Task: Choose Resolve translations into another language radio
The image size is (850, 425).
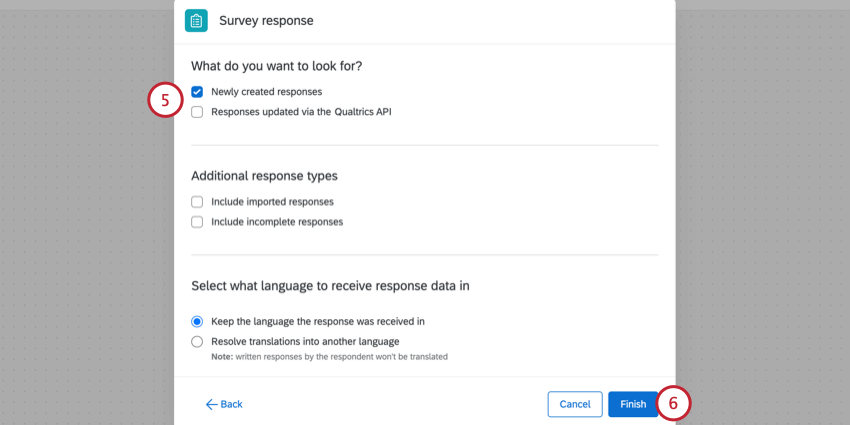Action: point(197,342)
